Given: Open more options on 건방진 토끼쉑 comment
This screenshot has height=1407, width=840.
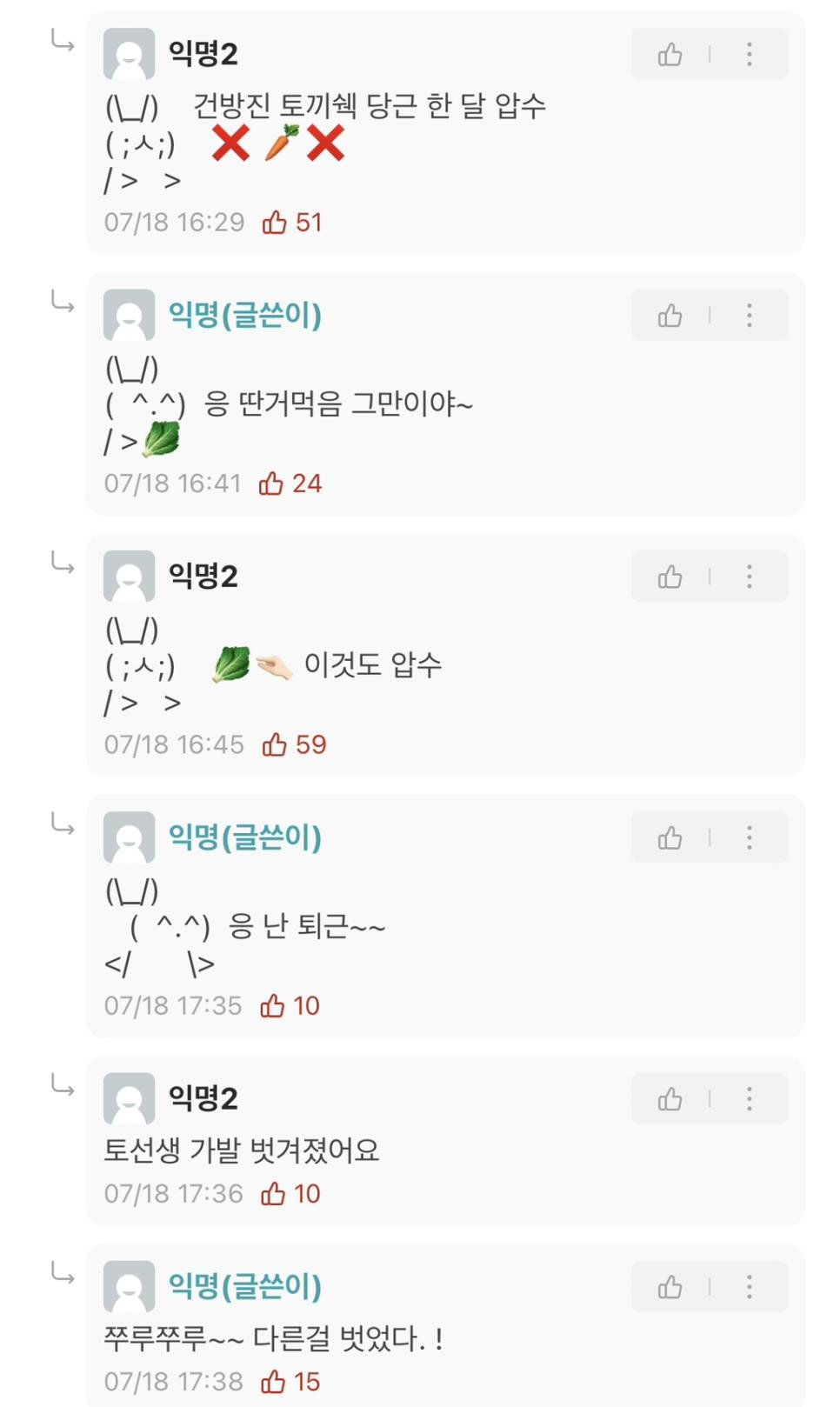Looking at the screenshot, I should point(749,55).
